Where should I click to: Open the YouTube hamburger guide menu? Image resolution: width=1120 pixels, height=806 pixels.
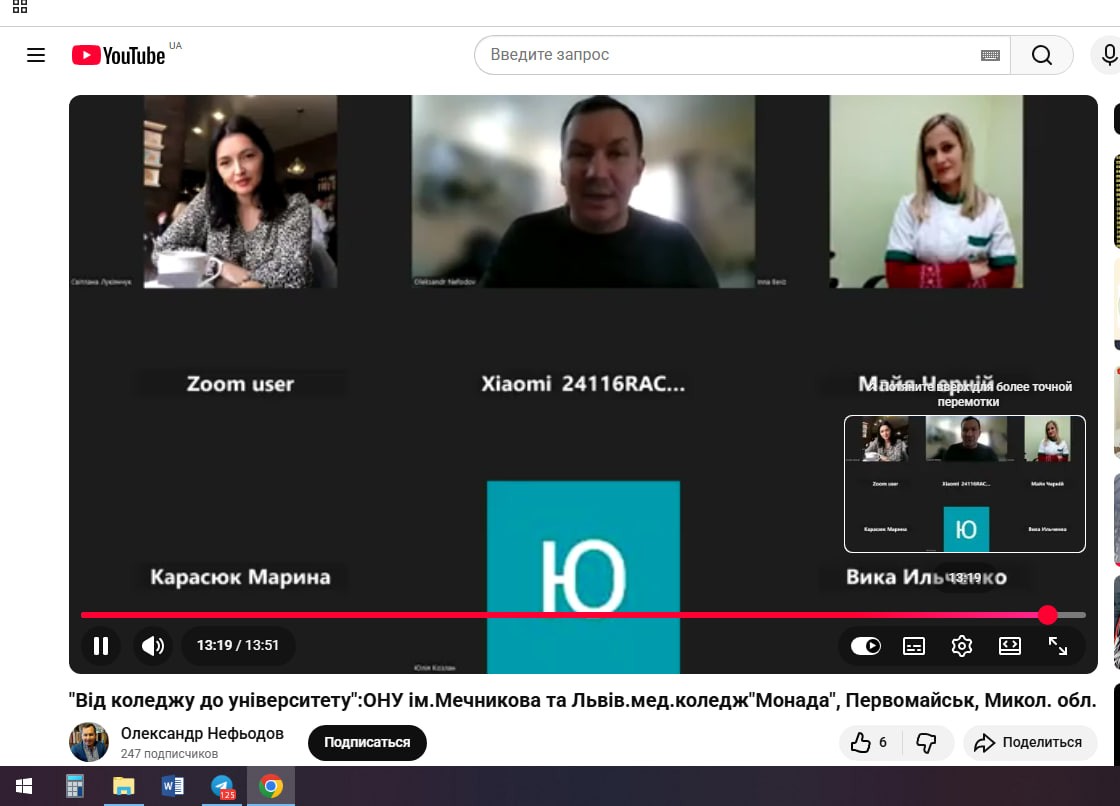(x=36, y=55)
